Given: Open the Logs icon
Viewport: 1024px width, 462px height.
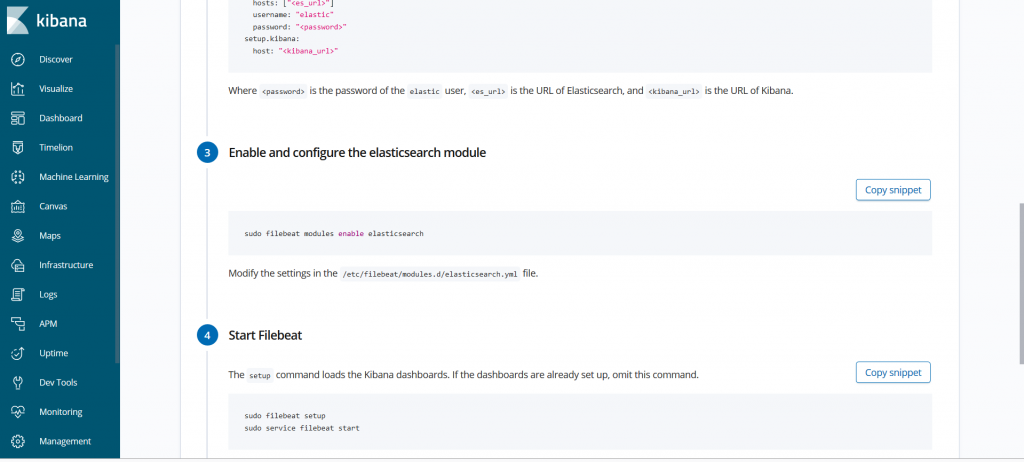Looking at the screenshot, I should click(x=18, y=295).
